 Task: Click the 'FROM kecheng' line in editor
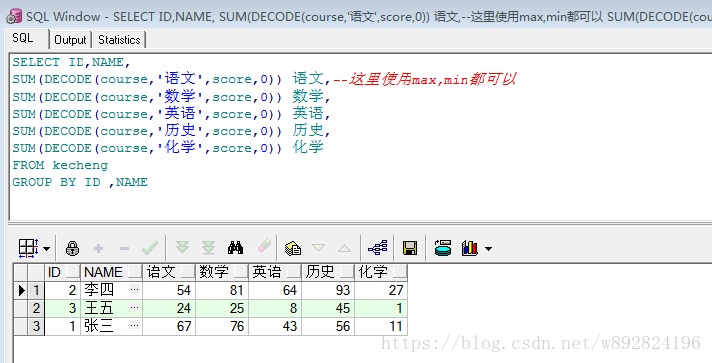pos(60,165)
